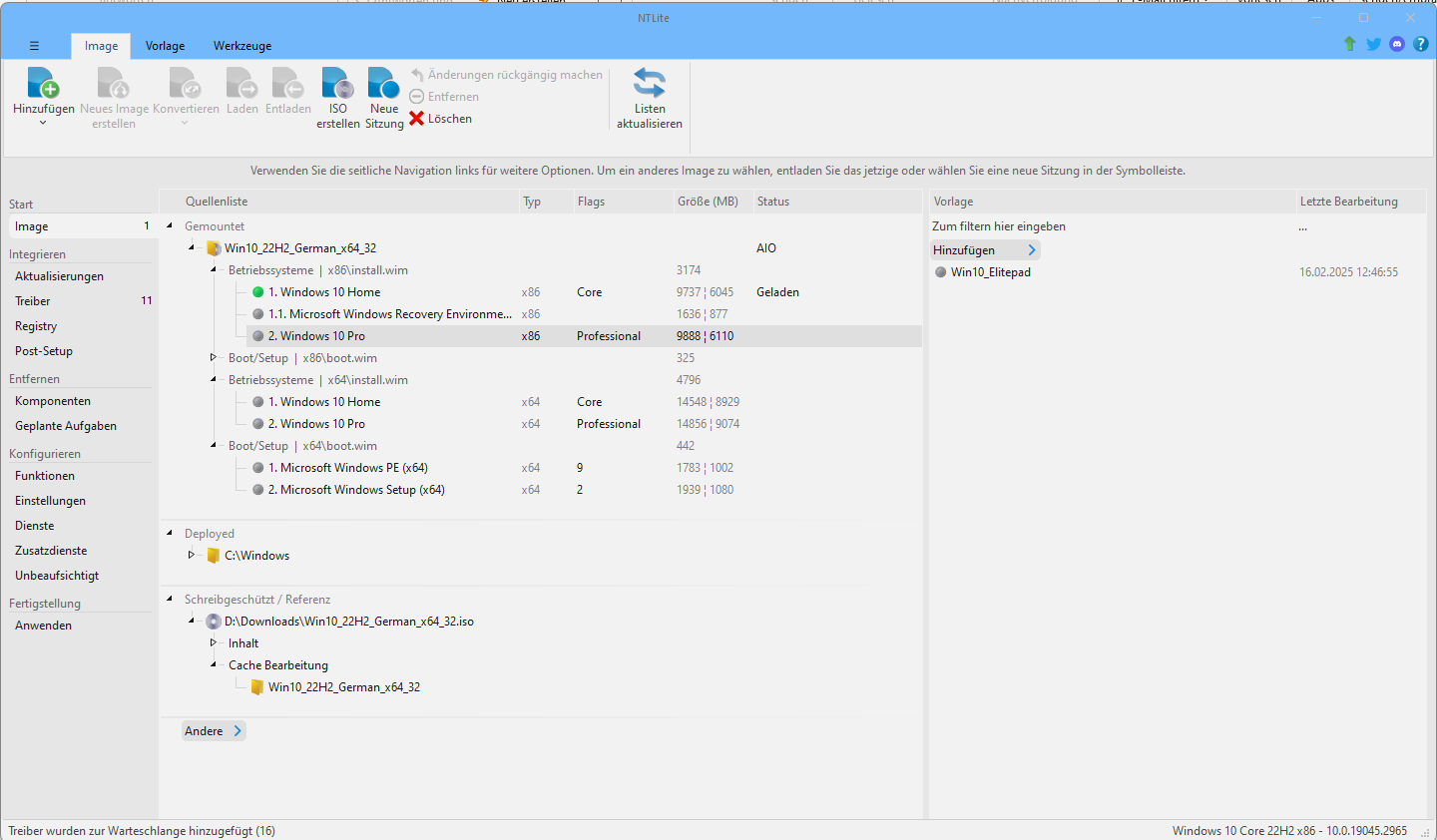
Task: Click the Konvertieren icon
Action: click(x=186, y=83)
